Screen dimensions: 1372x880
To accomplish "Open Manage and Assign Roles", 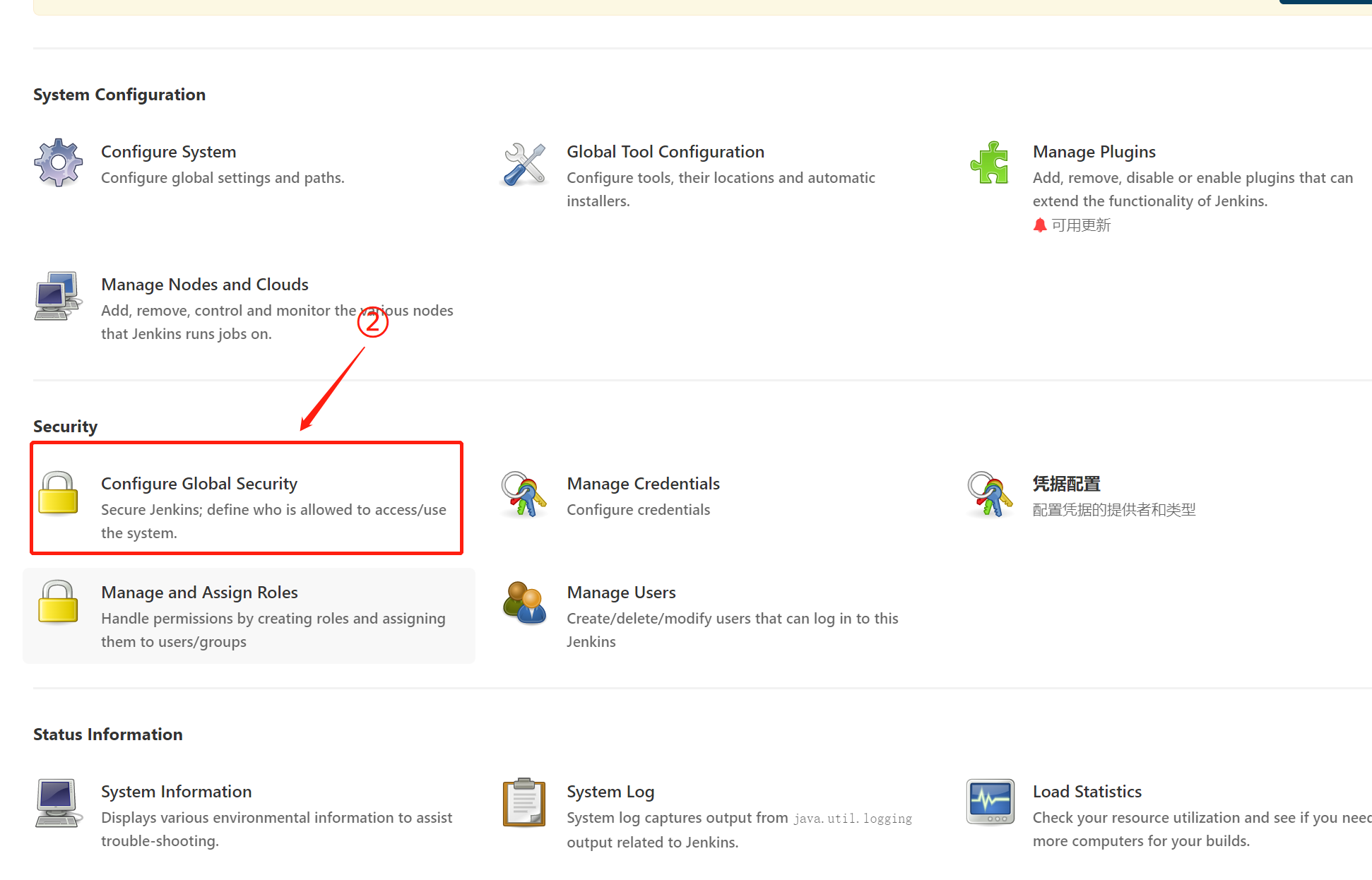I will (x=199, y=593).
